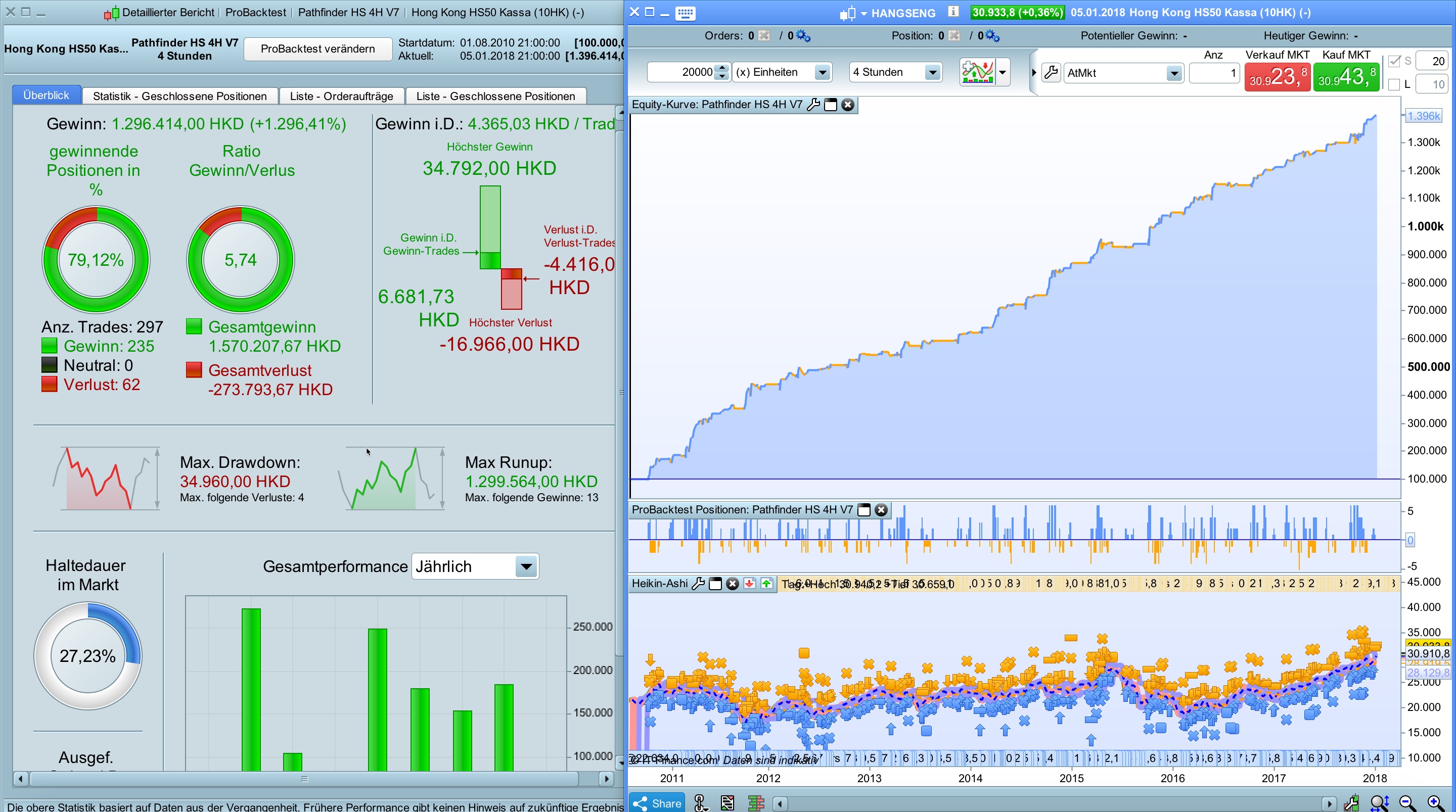Toggle the S stop checkbox
The height and width of the screenshot is (812, 1456).
[x=1394, y=61]
